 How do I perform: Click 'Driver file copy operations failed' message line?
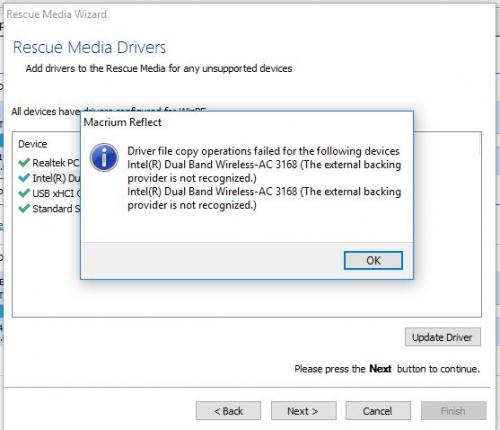tap(263, 151)
